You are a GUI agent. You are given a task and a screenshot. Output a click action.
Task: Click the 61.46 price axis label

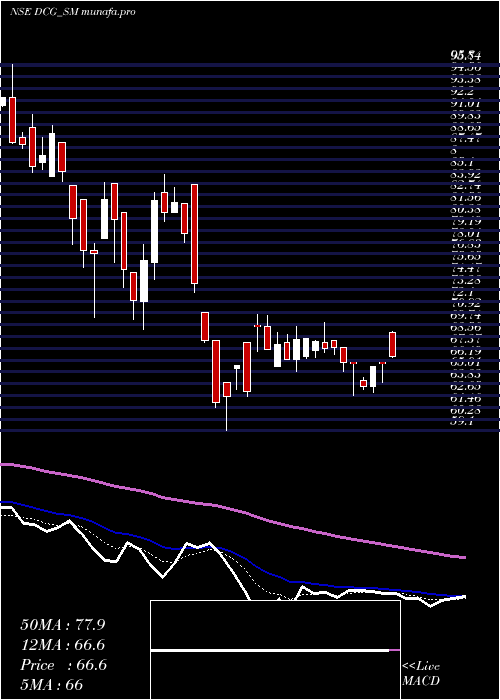tap(466, 399)
